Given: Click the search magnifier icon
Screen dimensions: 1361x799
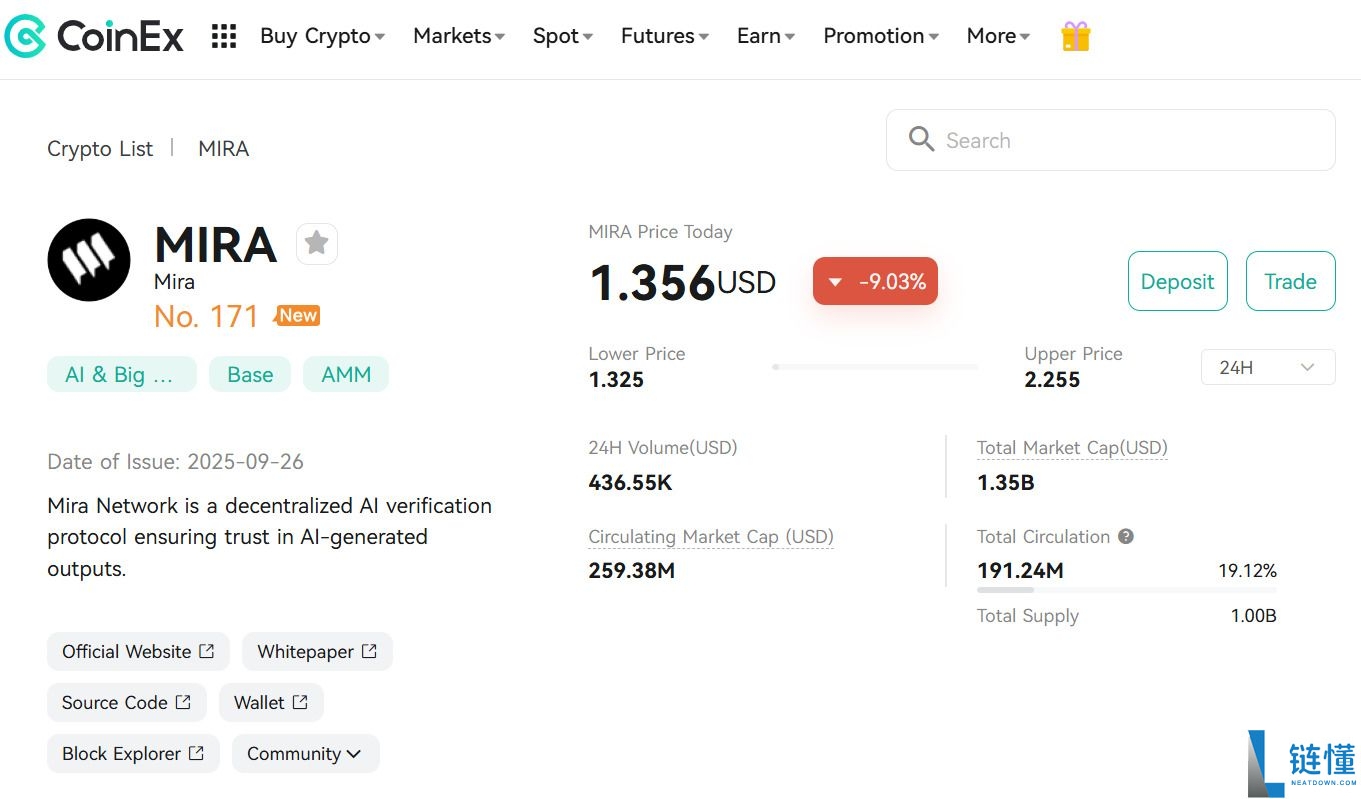Looking at the screenshot, I should click(921, 139).
